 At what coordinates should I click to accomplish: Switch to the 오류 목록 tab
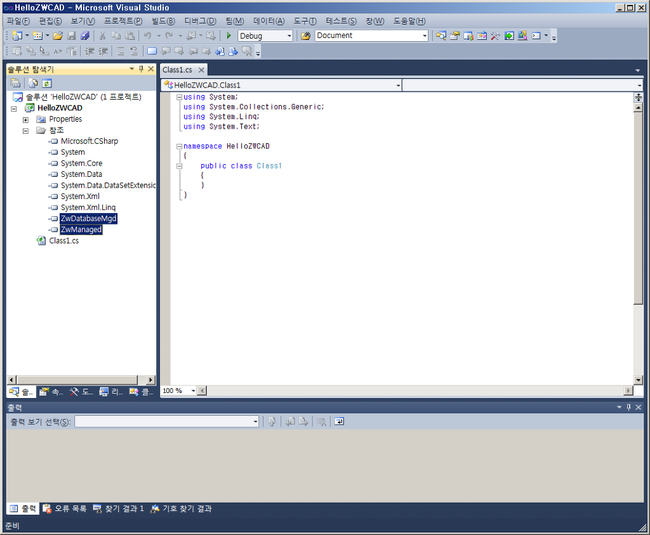click(65, 508)
